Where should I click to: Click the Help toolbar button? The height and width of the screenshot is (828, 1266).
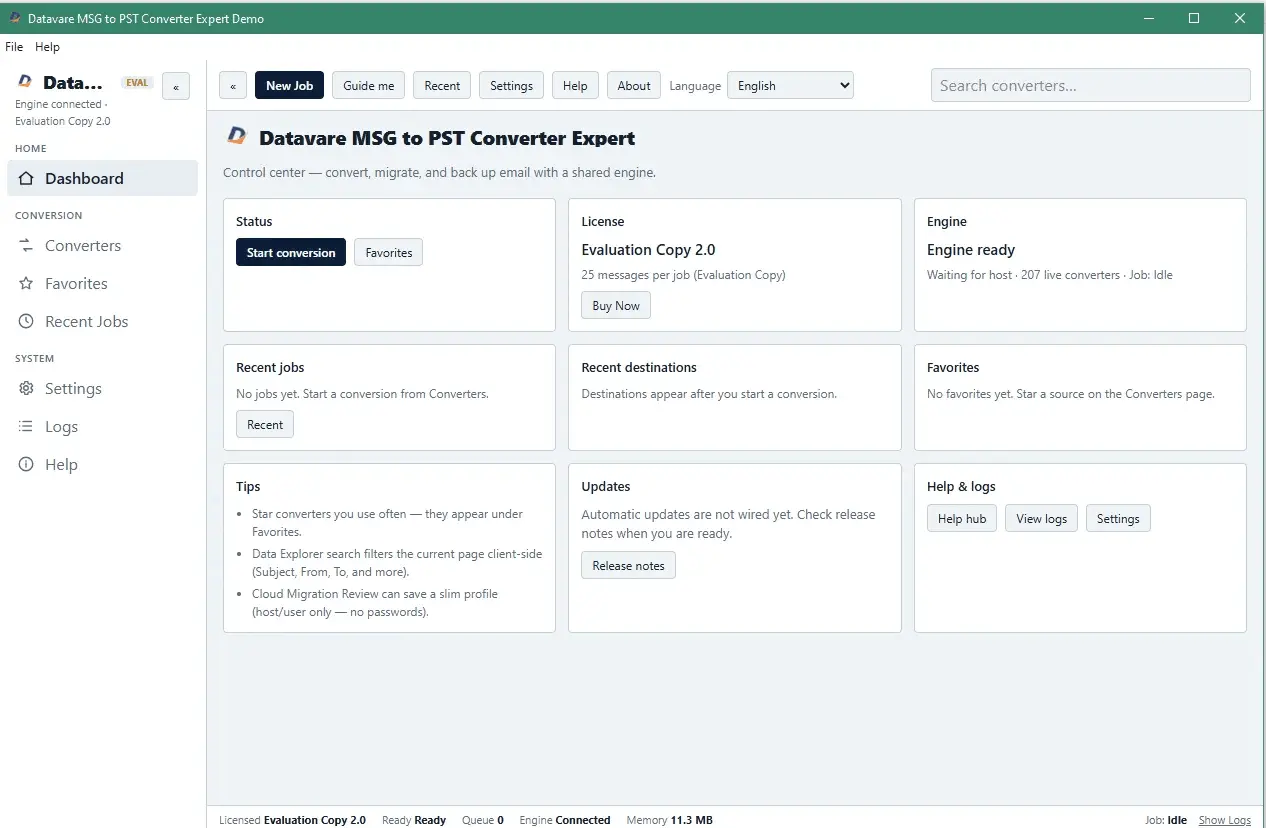[x=575, y=85]
